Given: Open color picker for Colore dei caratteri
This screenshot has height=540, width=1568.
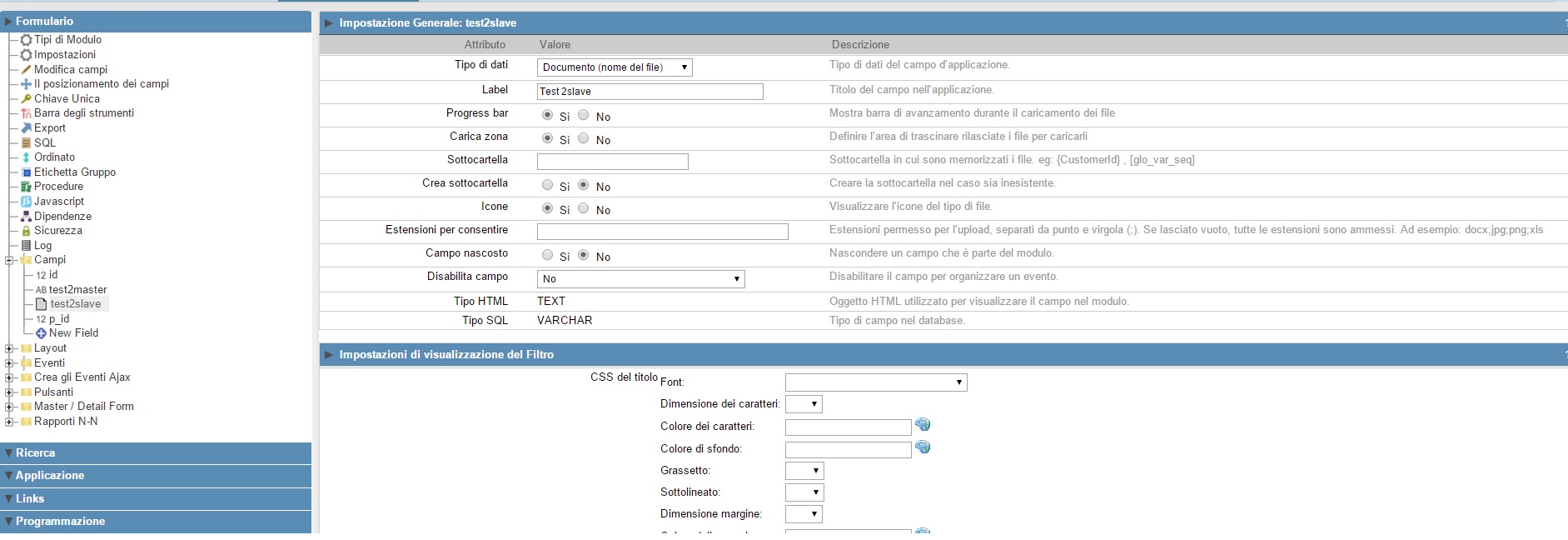Looking at the screenshot, I should coord(923,425).
